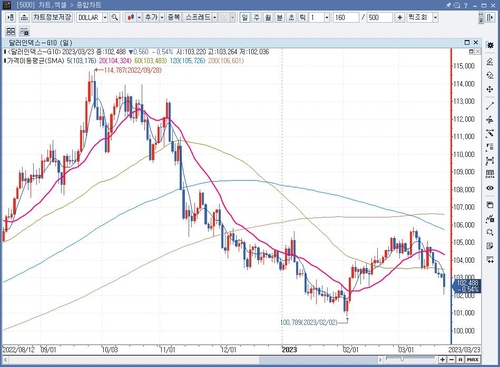500x367 pixels.
Task: Select the eraser tool in right sidebar
Action: point(490,62)
